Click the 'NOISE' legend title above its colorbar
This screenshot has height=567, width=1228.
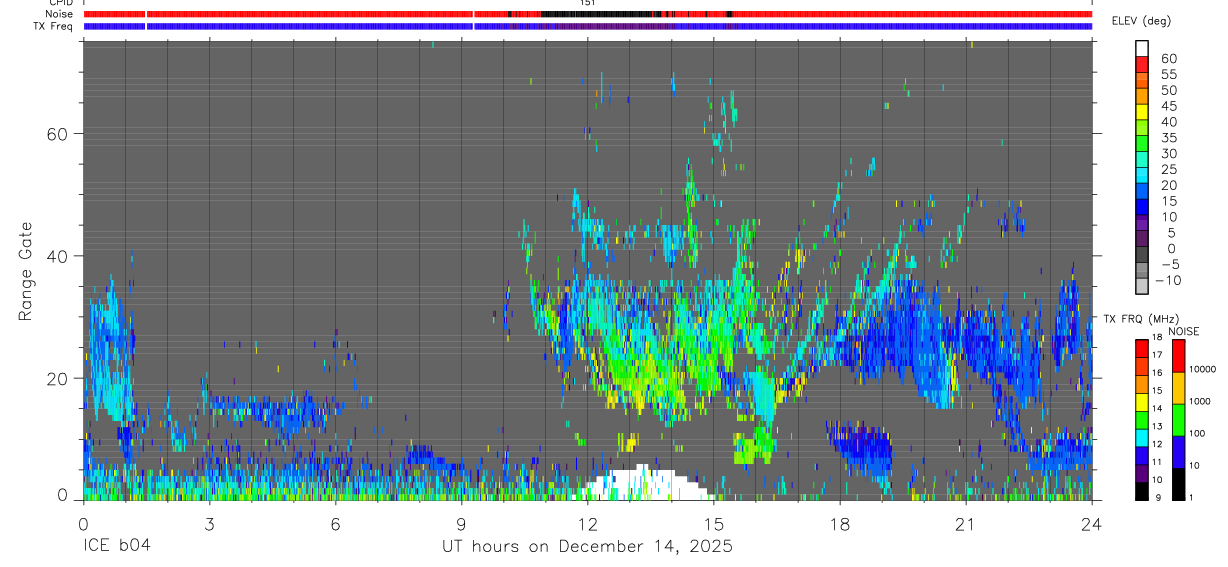(1184, 331)
